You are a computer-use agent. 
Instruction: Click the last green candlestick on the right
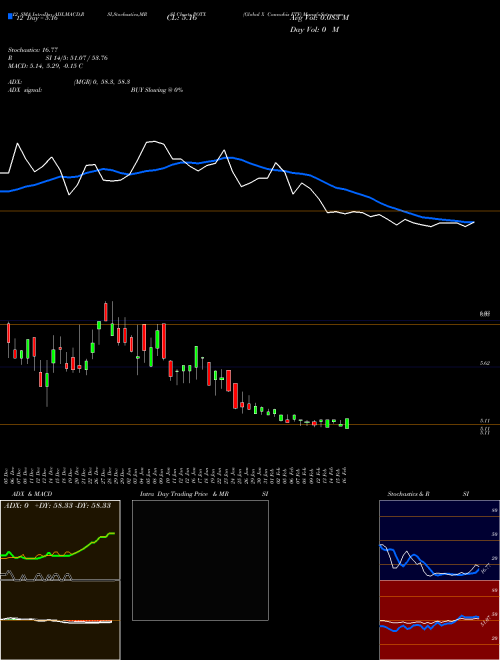347,423
